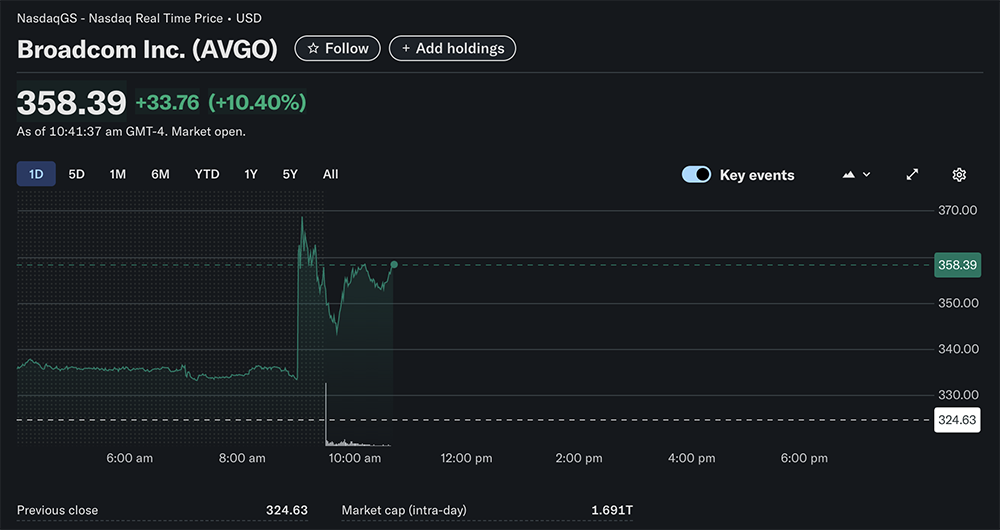This screenshot has width=1000, height=530.
Task: Switch to 5Y time range
Action: [x=290, y=174]
